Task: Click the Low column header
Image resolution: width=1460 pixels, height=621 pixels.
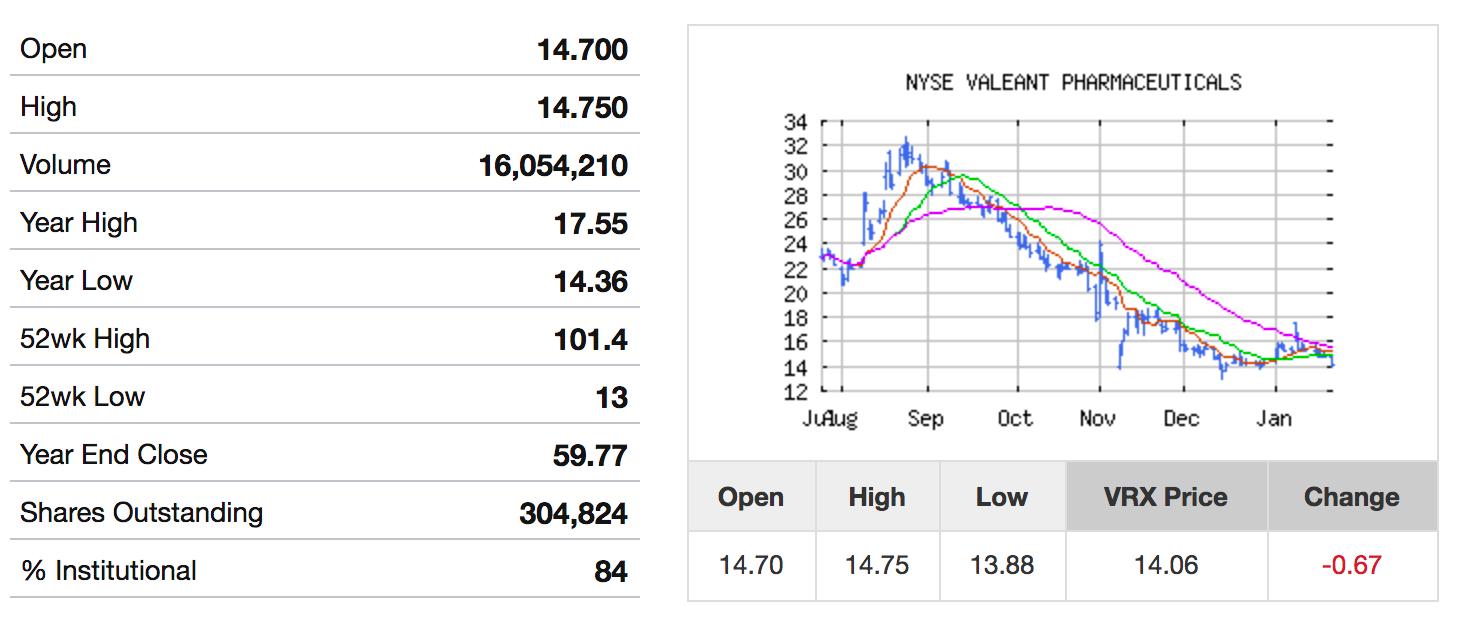Action: [x=1001, y=497]
